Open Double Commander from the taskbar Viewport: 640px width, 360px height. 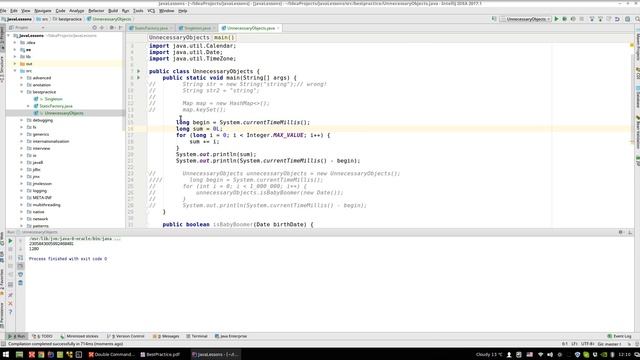click(x=111, y=355)
